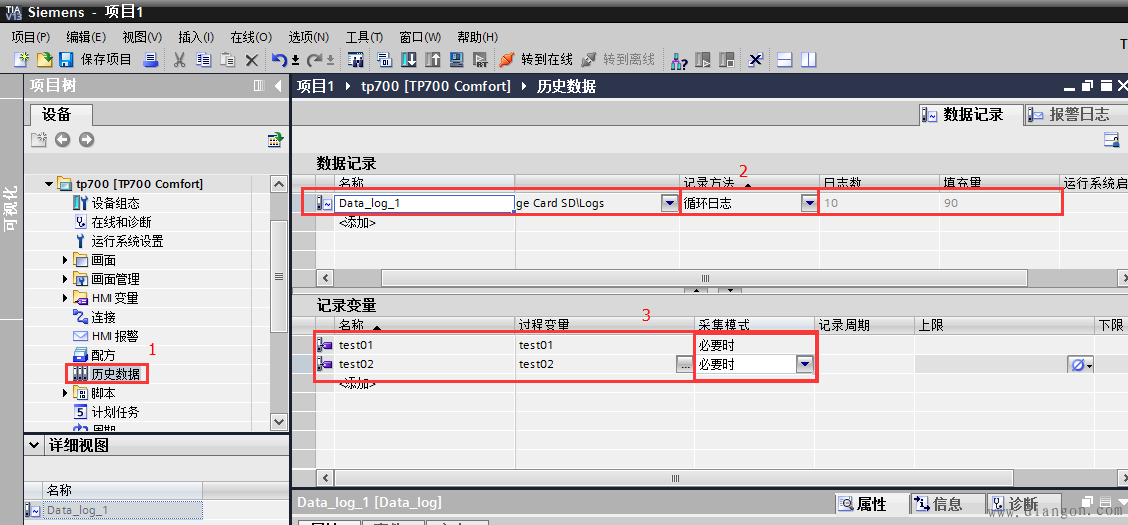
Task: Click the Undo arrow icon
Action: 279,60
